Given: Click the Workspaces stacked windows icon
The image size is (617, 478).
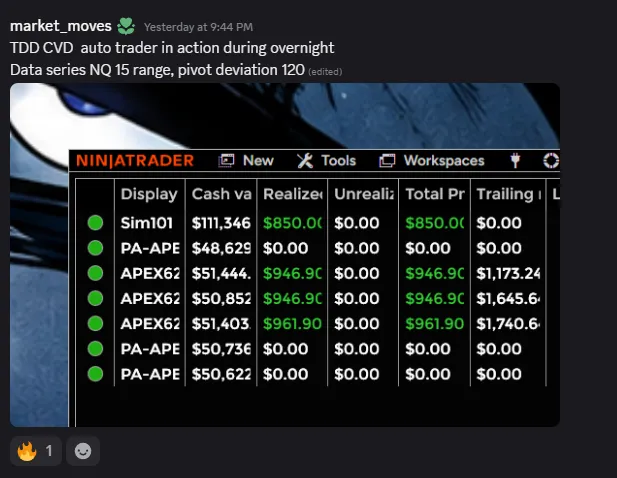Looking at the screenshot, I should click(x=387, y=161).
